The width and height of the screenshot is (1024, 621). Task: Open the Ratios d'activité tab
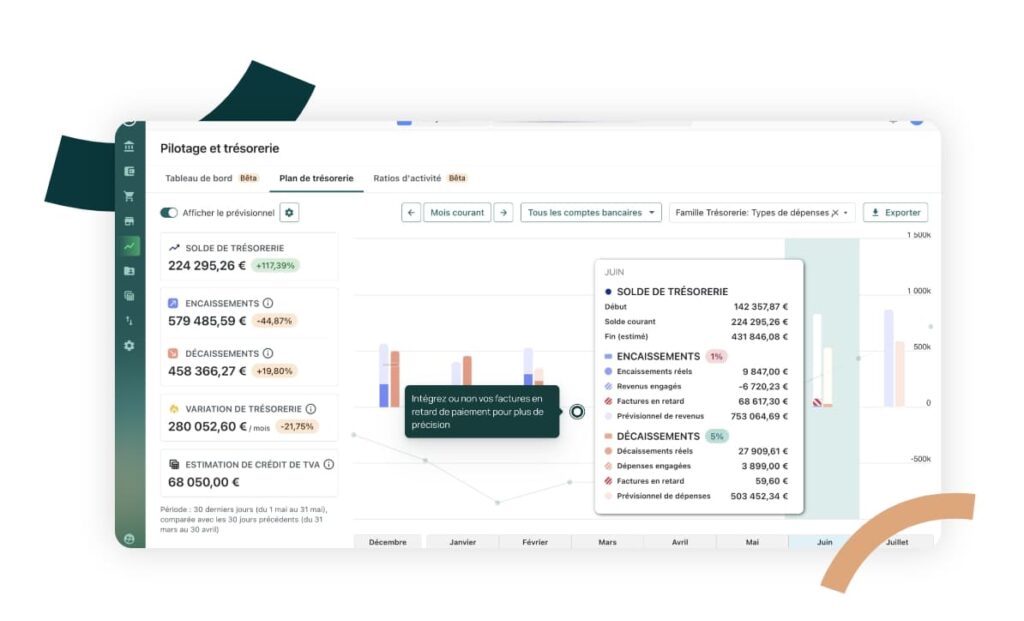408,178
